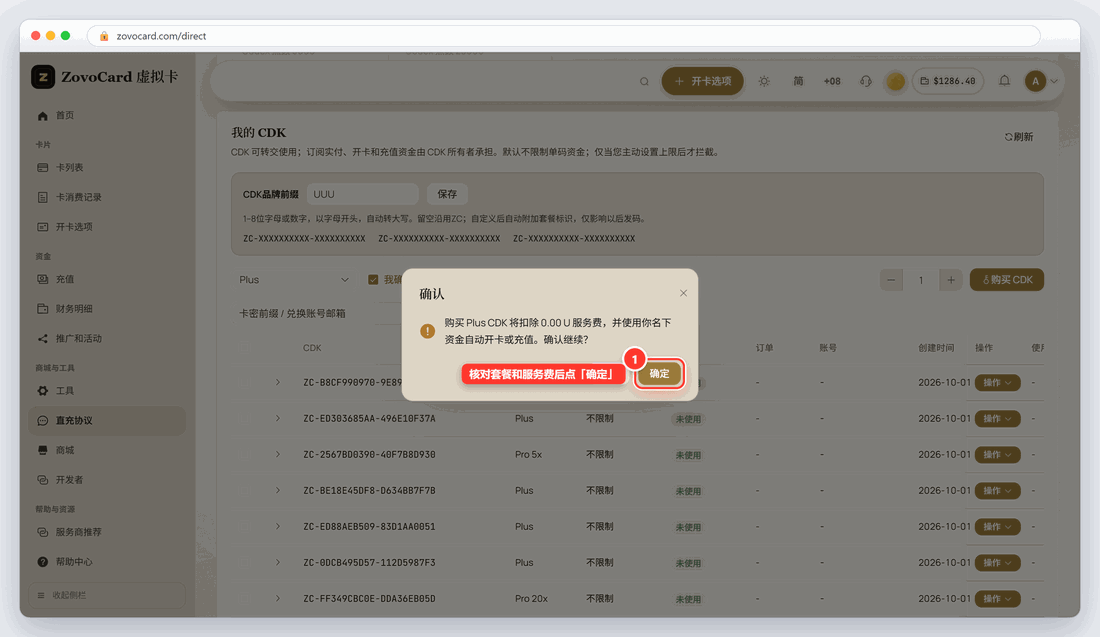Open 推广和活动 in the sidebar

[107, 338]
